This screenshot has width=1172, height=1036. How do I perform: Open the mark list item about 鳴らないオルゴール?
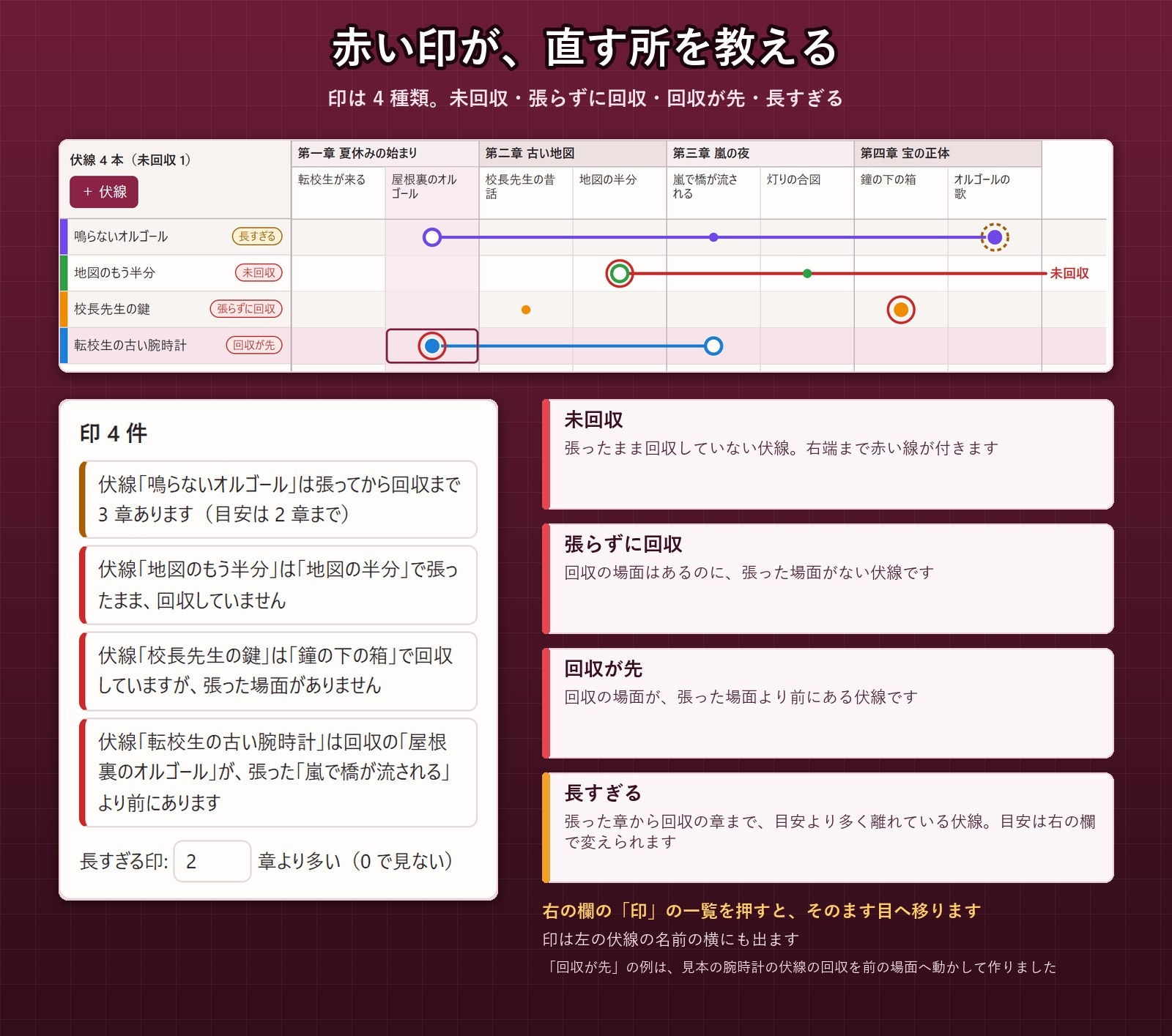pyautogui.click(x=278, y=499)
